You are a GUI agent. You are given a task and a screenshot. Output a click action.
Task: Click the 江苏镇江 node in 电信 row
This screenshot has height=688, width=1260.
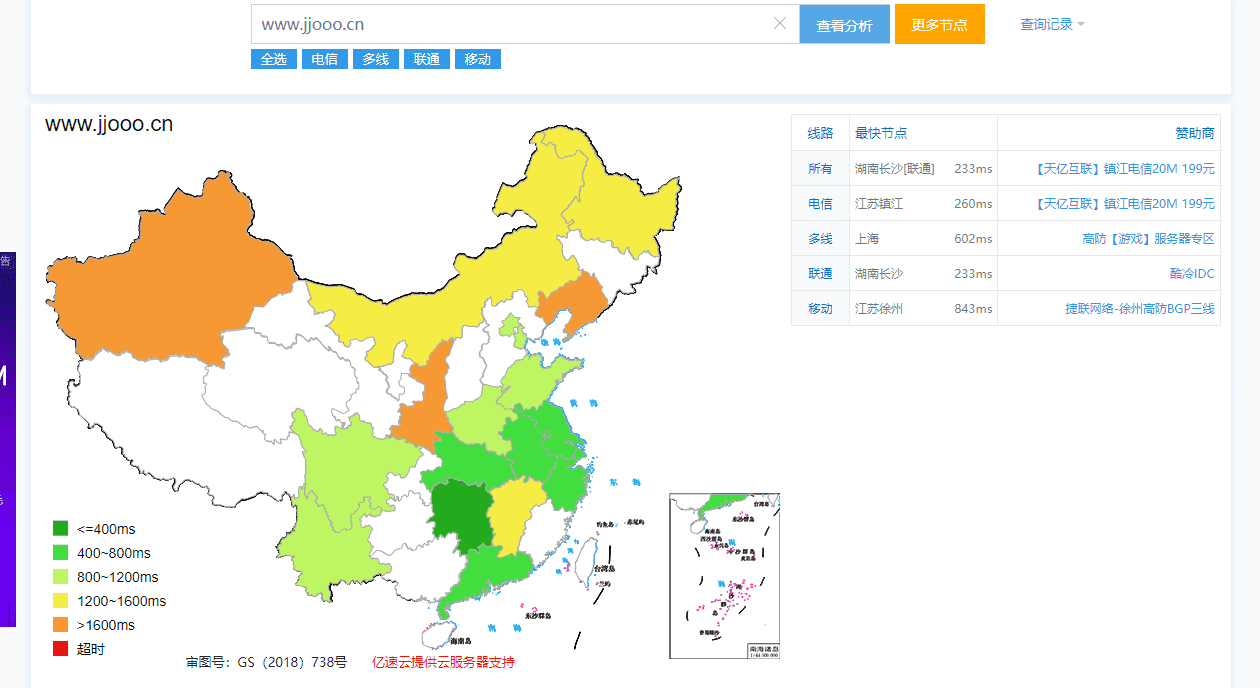point(880,203)
